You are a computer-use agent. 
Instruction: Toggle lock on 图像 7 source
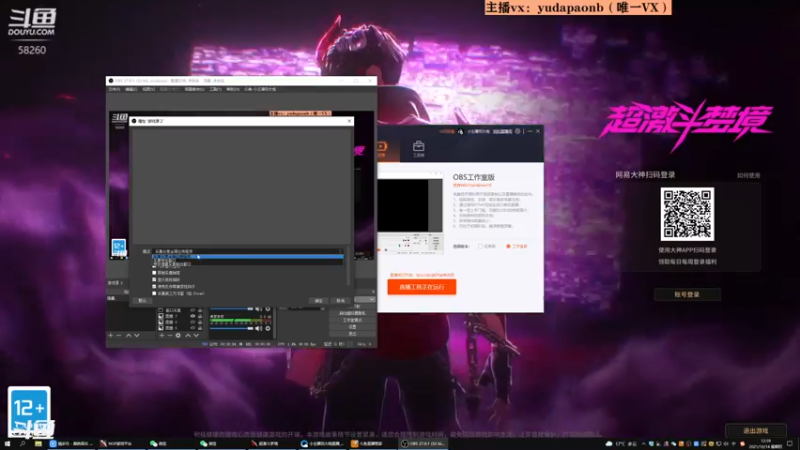(x=200, y=316)
